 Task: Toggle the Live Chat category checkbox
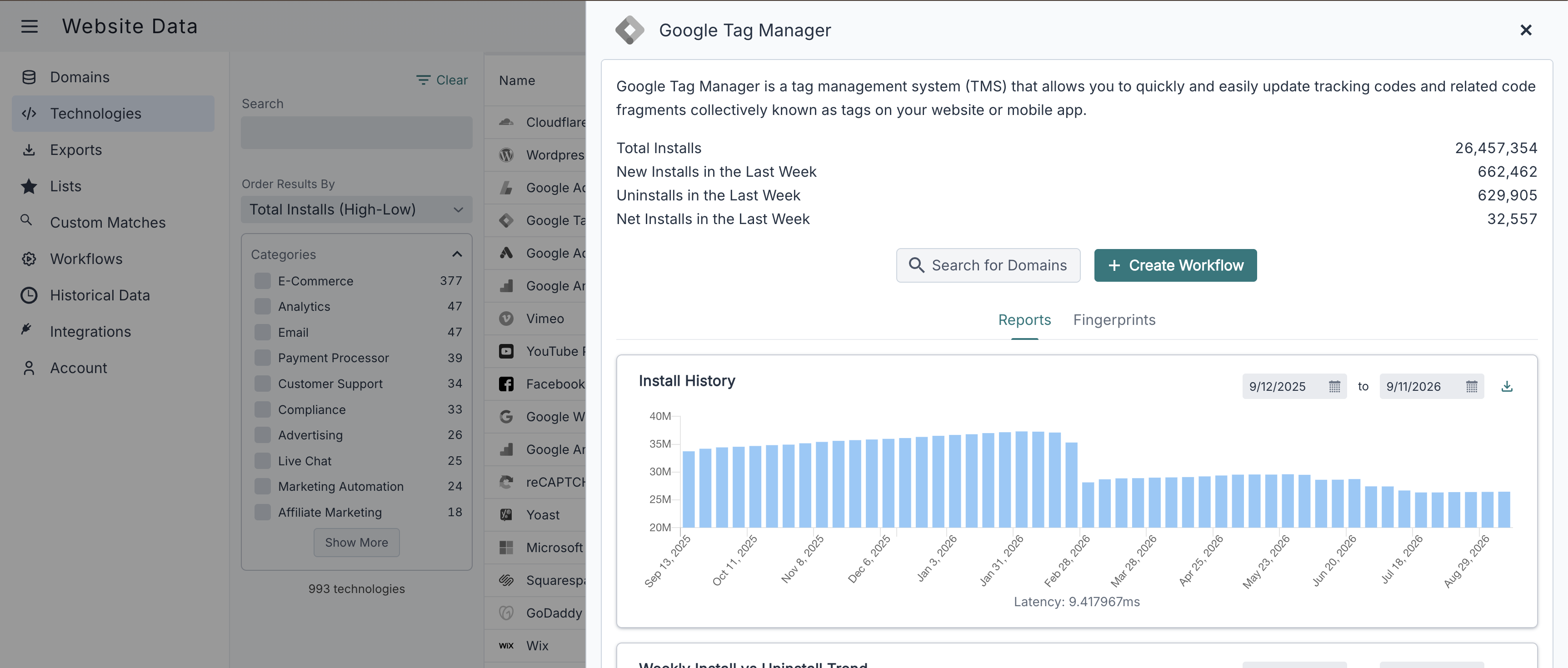[x=262, y=460]
